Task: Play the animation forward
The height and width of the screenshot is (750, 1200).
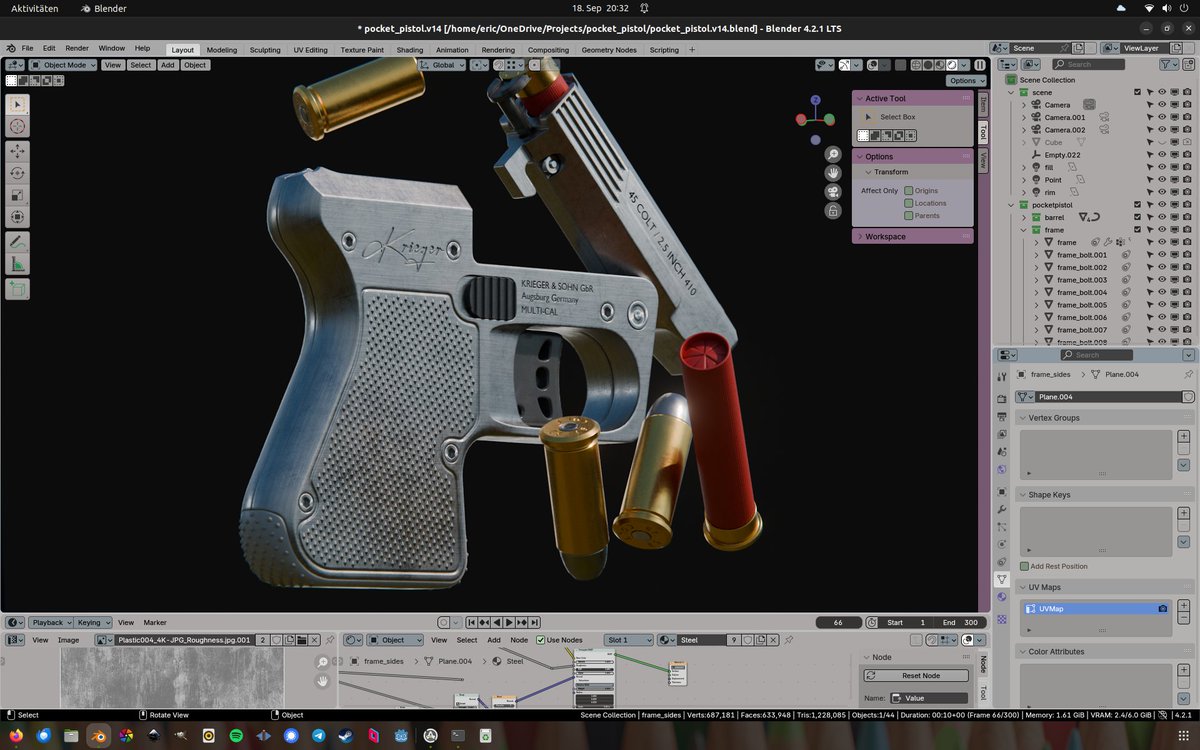Action: click(510, 622)
